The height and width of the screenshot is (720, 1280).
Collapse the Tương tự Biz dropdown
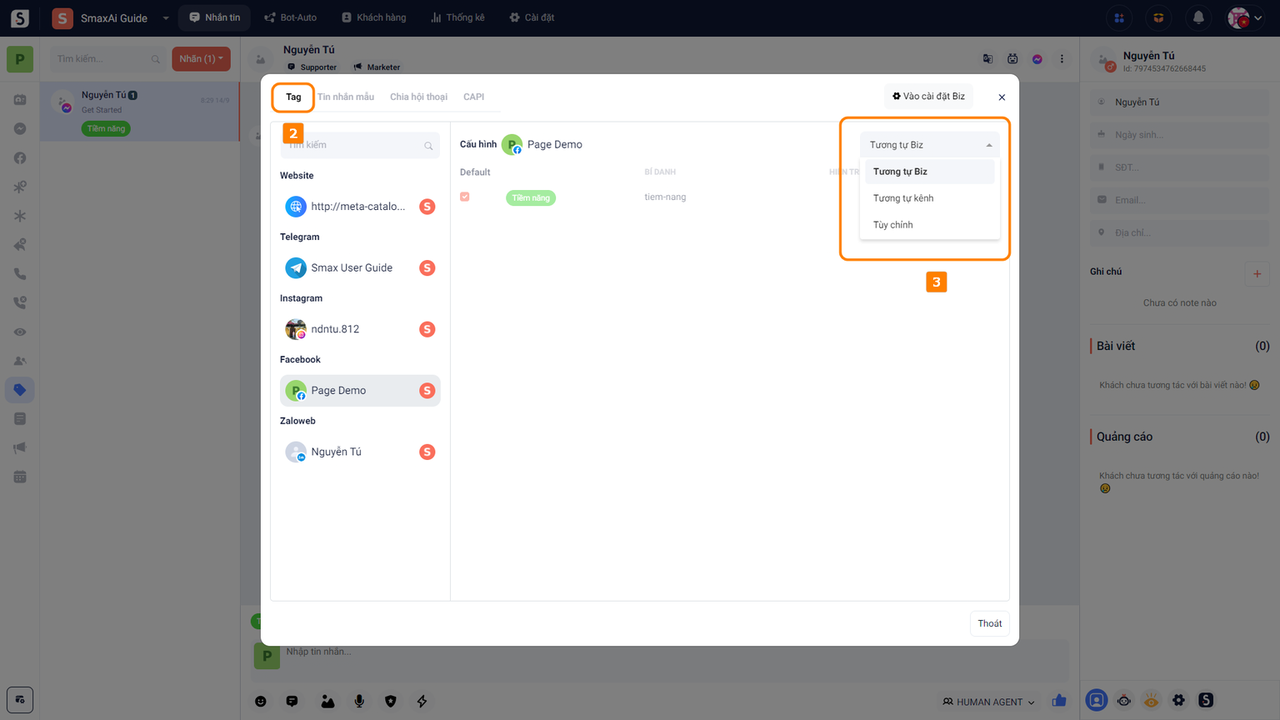(x=929, y=145)
